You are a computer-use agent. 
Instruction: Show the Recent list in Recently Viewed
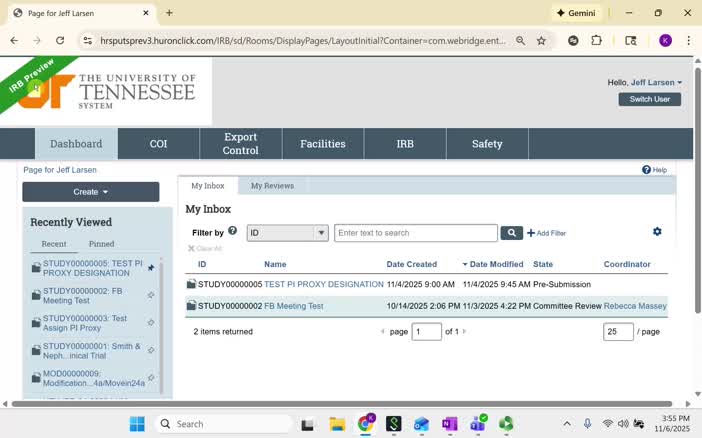click(x=54, y=244)
